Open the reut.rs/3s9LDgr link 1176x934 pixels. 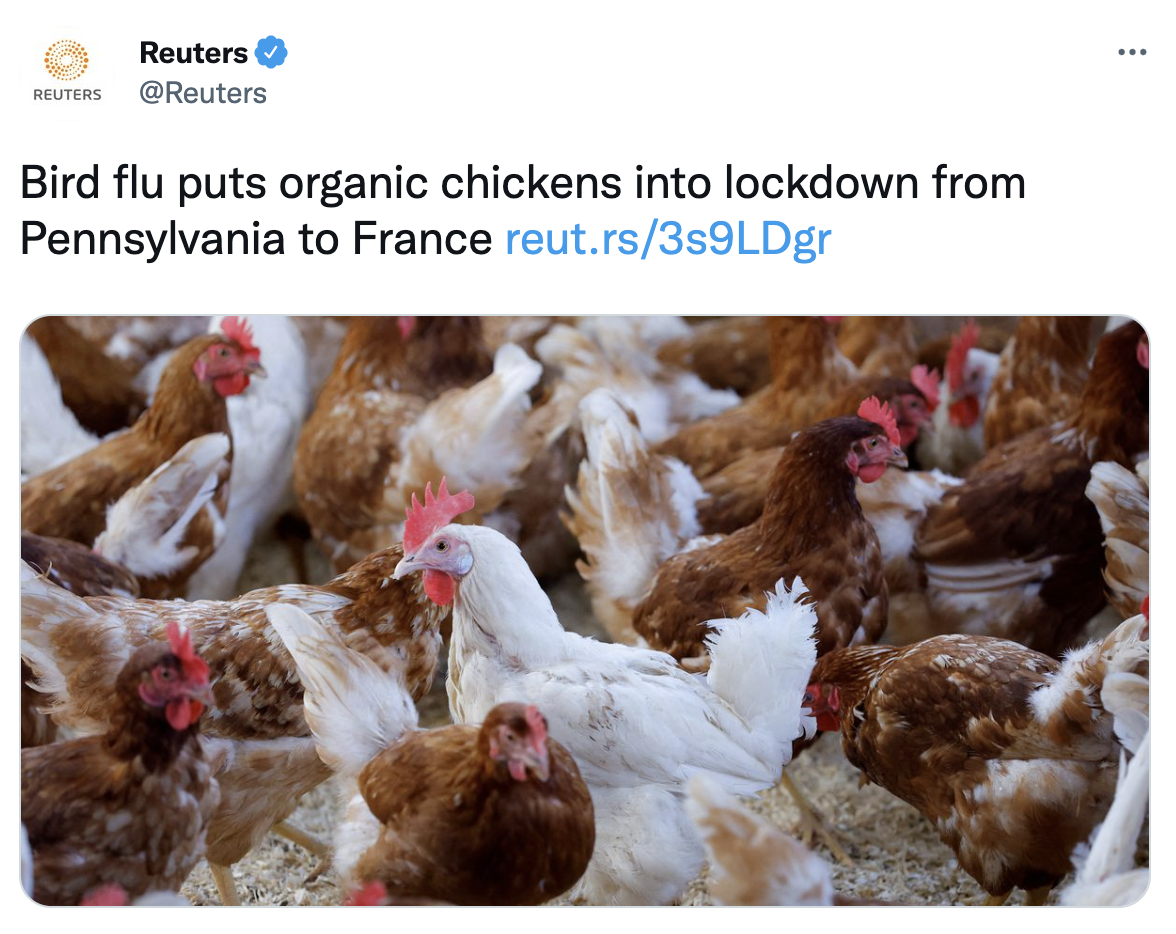click(668, 239)
